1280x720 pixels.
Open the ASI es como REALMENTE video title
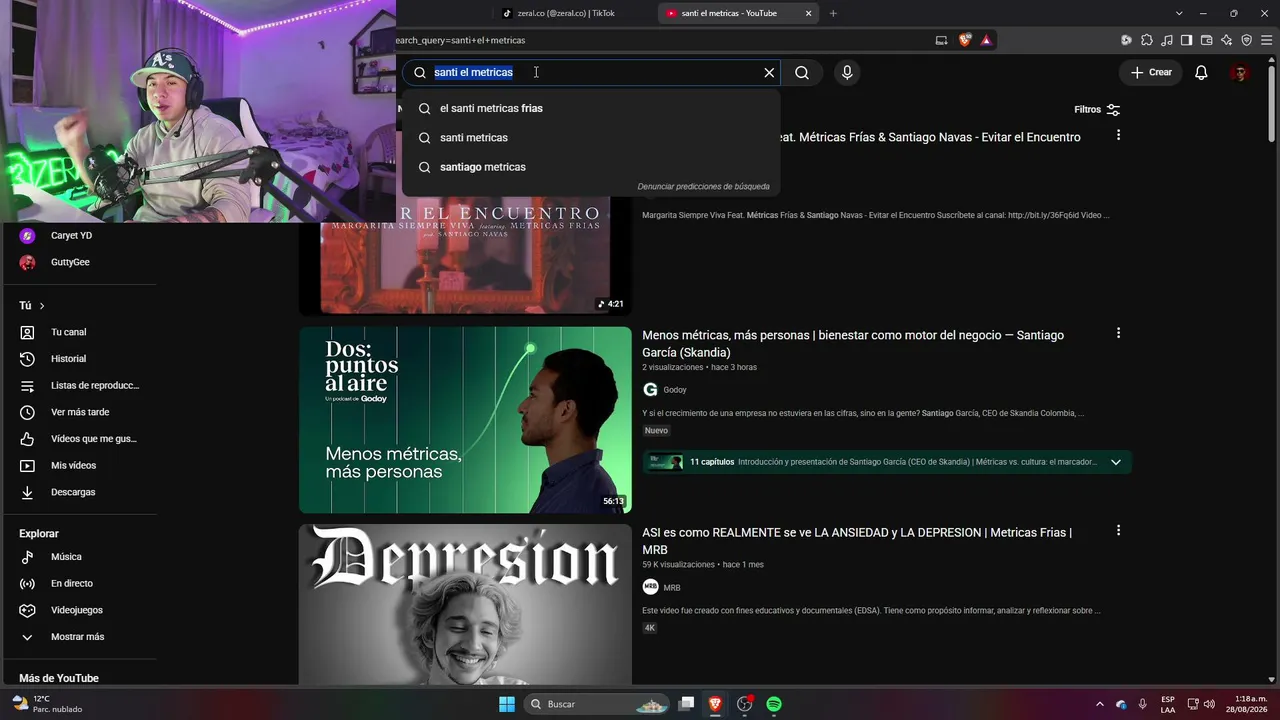click(x=857, y=541)
